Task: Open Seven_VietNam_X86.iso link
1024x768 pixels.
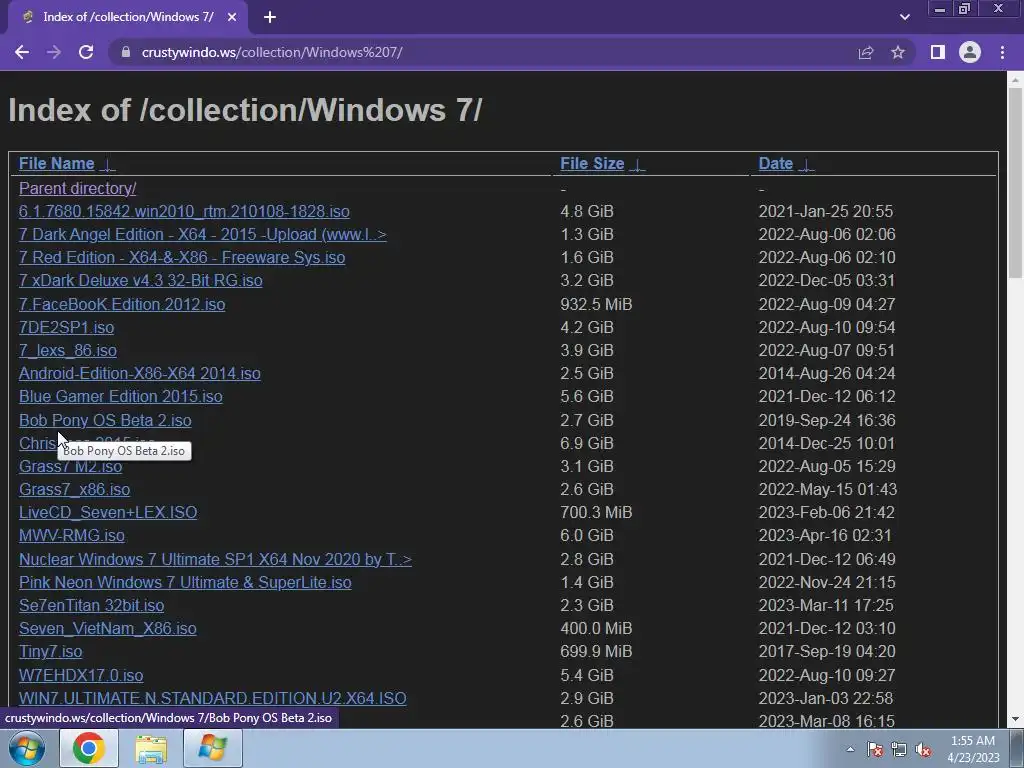Action: 108,628
